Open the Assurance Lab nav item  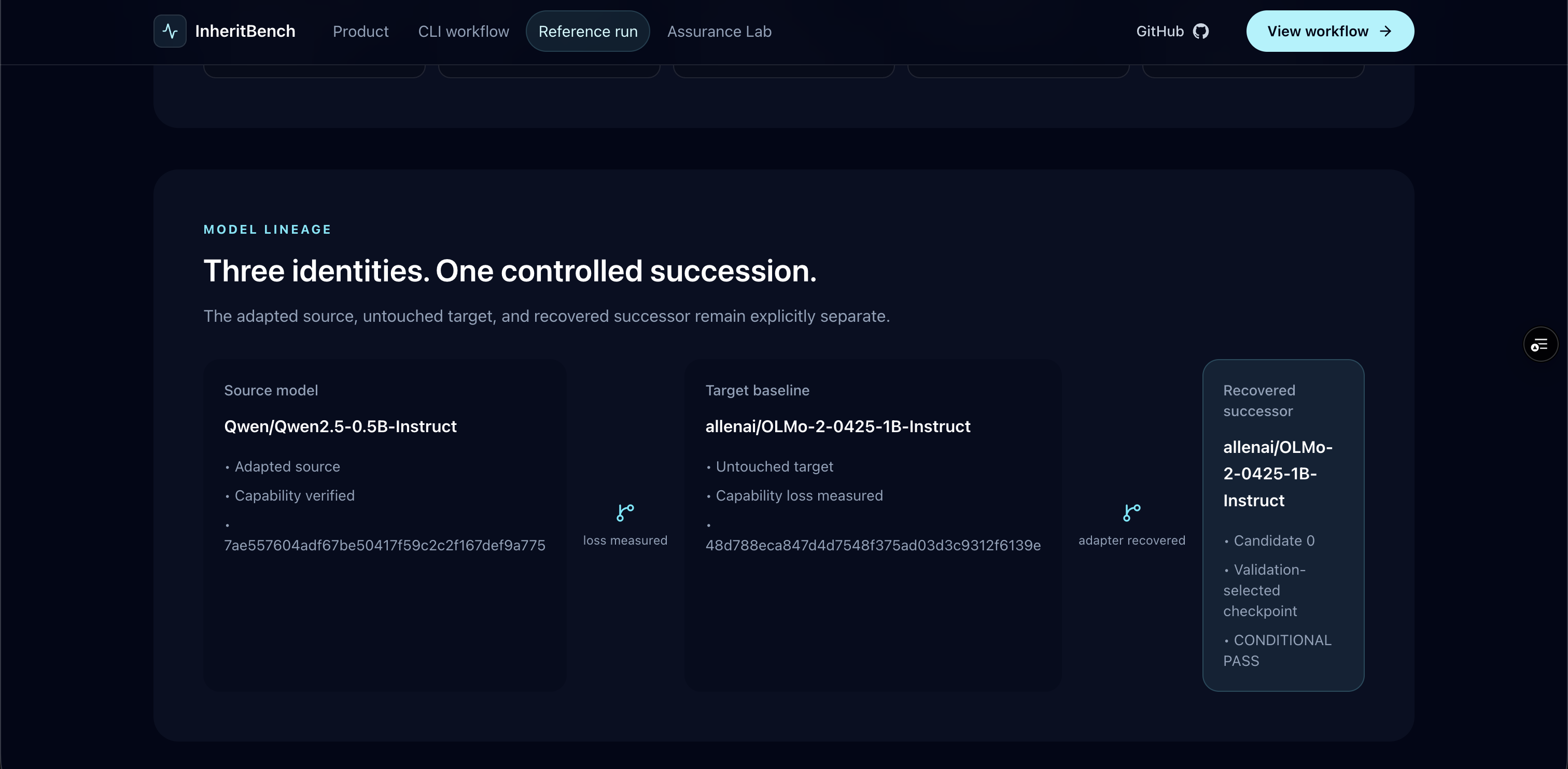click(x=719, y=31)
